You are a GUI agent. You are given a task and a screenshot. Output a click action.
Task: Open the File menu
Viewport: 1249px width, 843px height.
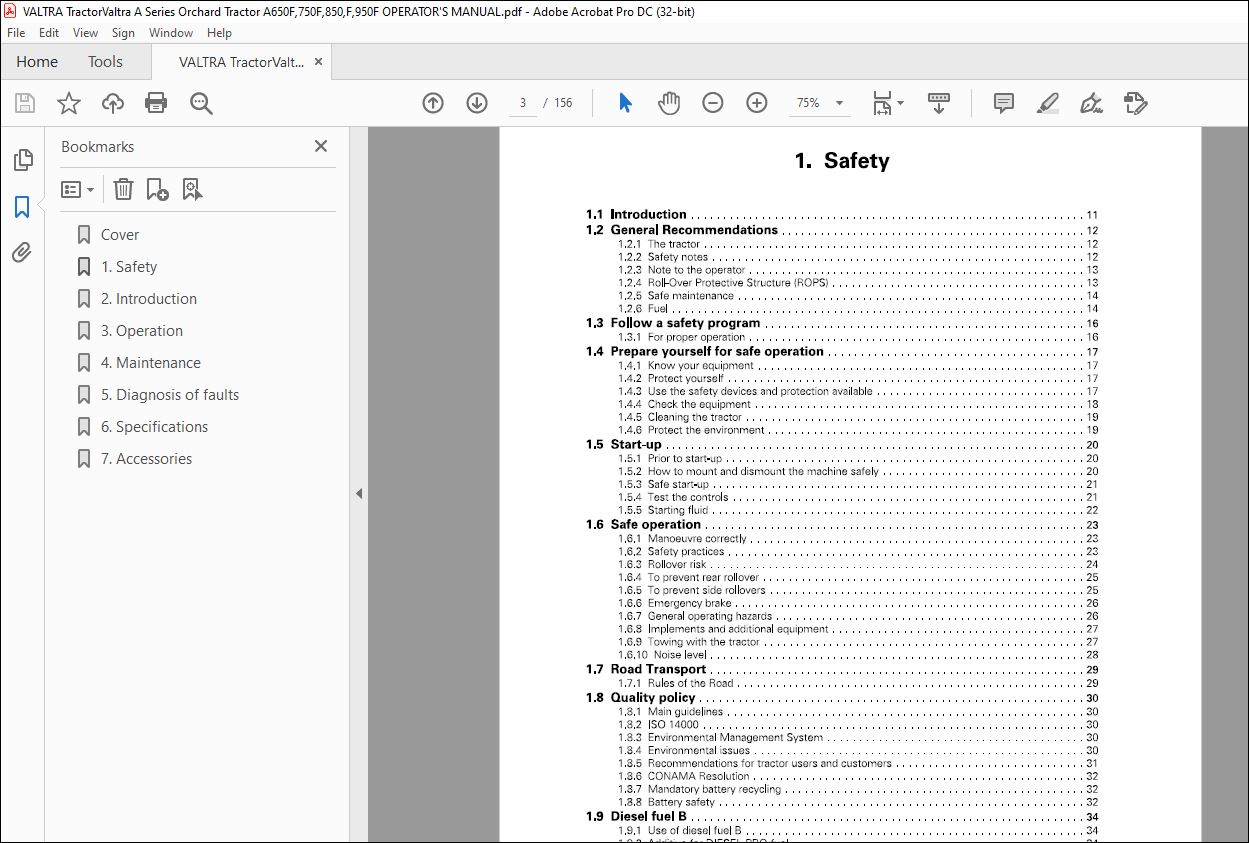pos(16,33)
